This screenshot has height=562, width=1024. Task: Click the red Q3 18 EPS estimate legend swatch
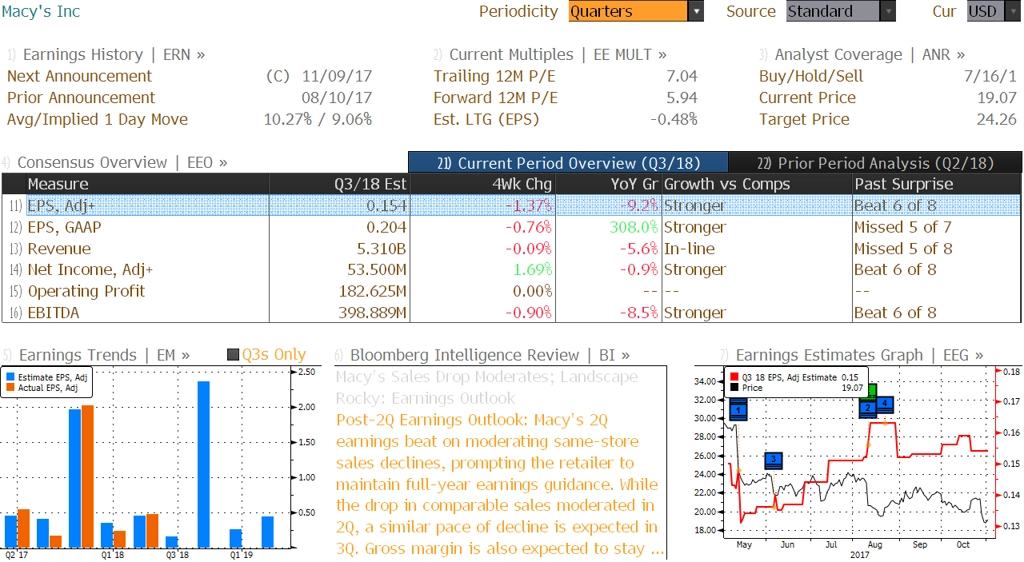[735, 377]
